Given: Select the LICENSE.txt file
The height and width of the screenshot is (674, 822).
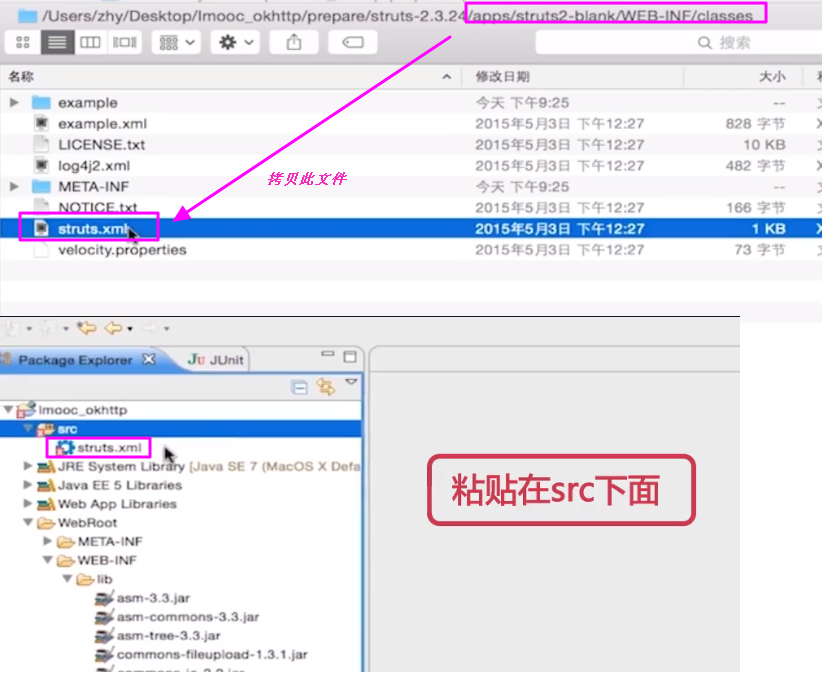Looking at the screenshot, I should [x=101, y=145].
